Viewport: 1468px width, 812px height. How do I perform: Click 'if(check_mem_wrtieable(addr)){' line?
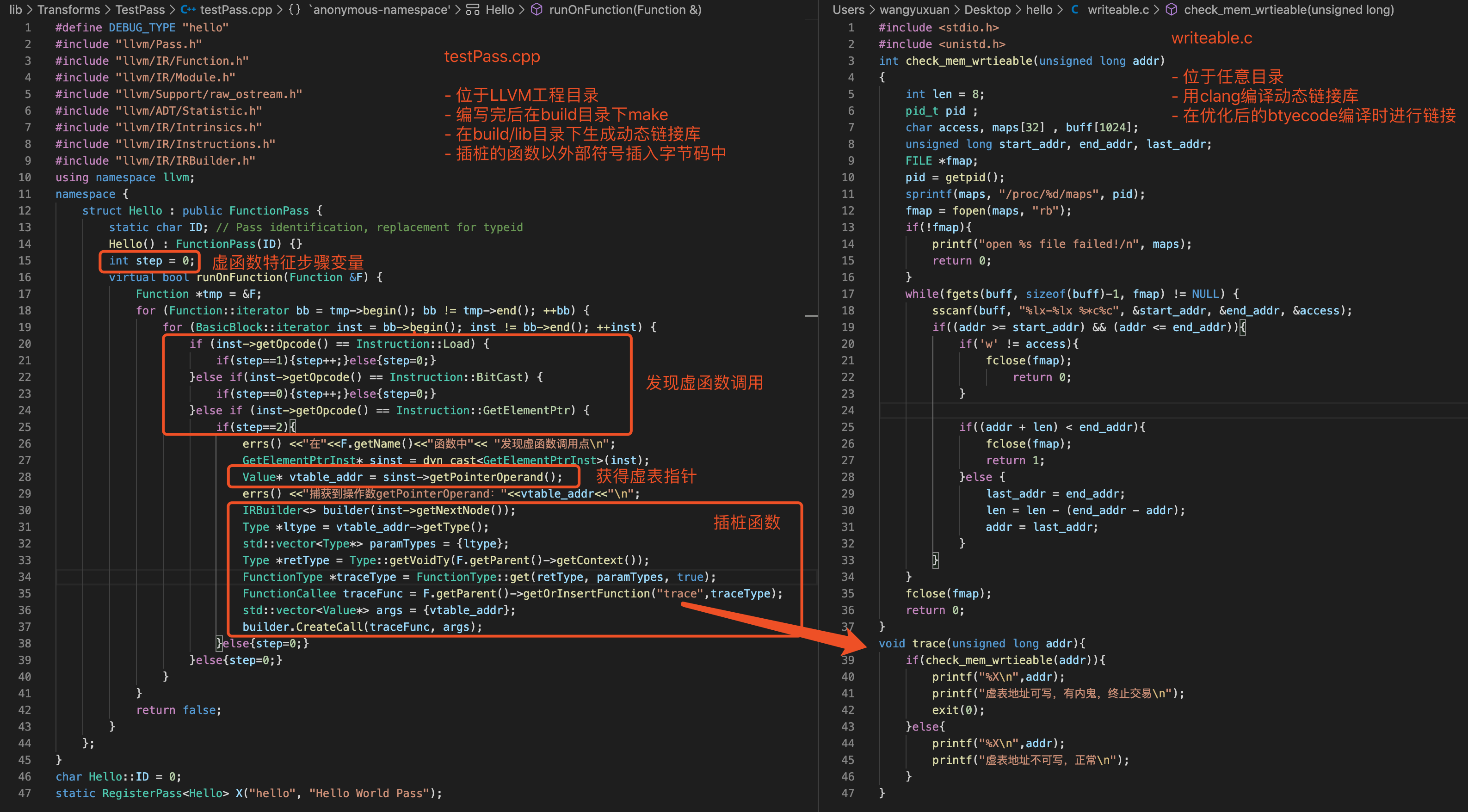[1005, 660]
